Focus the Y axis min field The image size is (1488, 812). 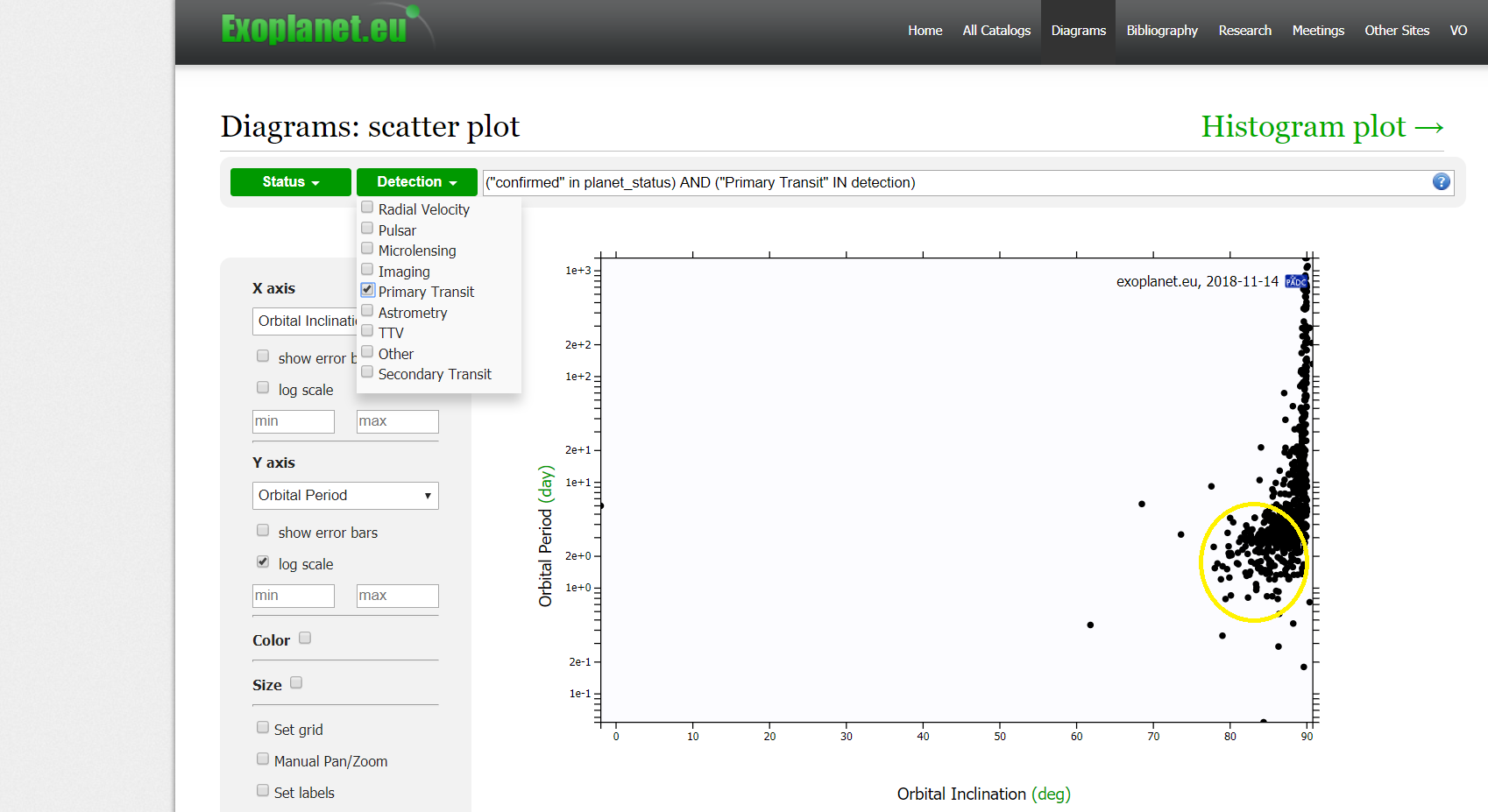[294, 596]
